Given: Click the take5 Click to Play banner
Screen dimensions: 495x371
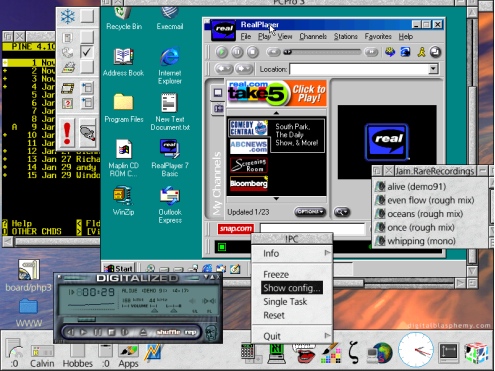Looking at the screenshot, I should point(277,93).
